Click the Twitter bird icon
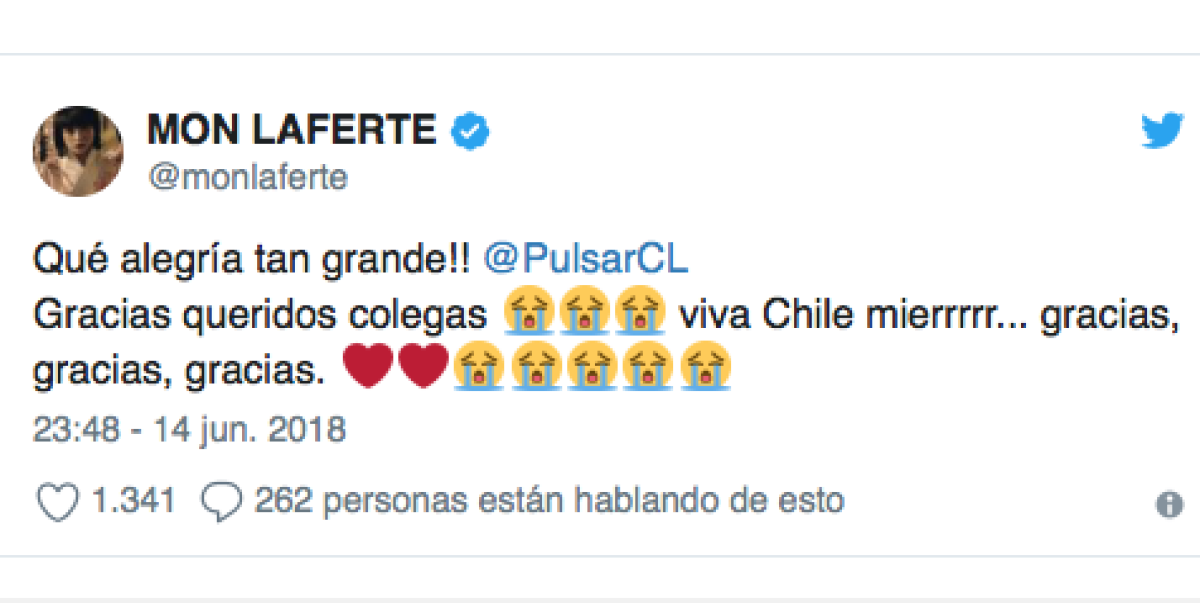This screenshot has height=603, width=1200. [x=1161, y=129]
